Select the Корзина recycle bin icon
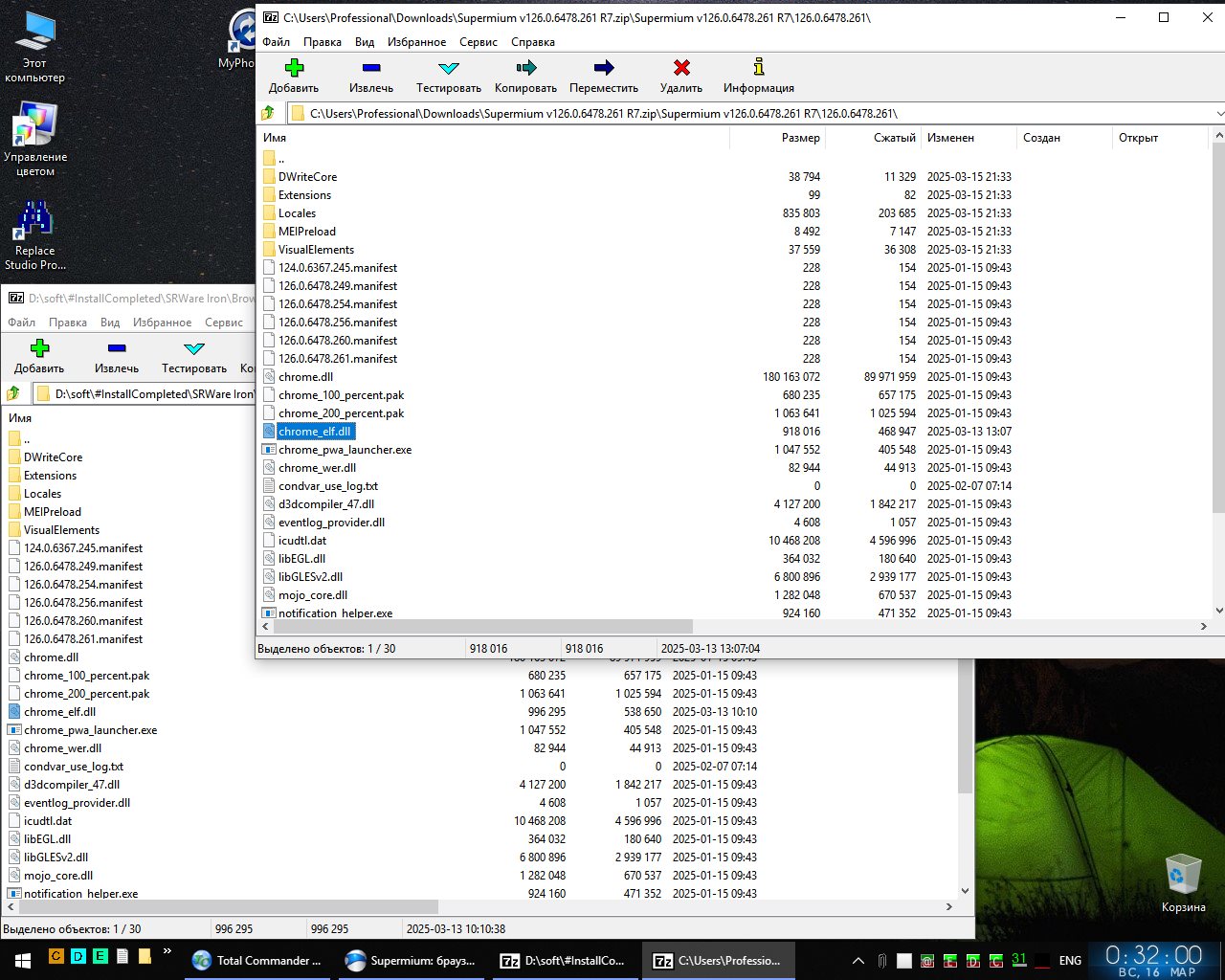Screen dimensions: 1225x980 tap(1183, 882)
